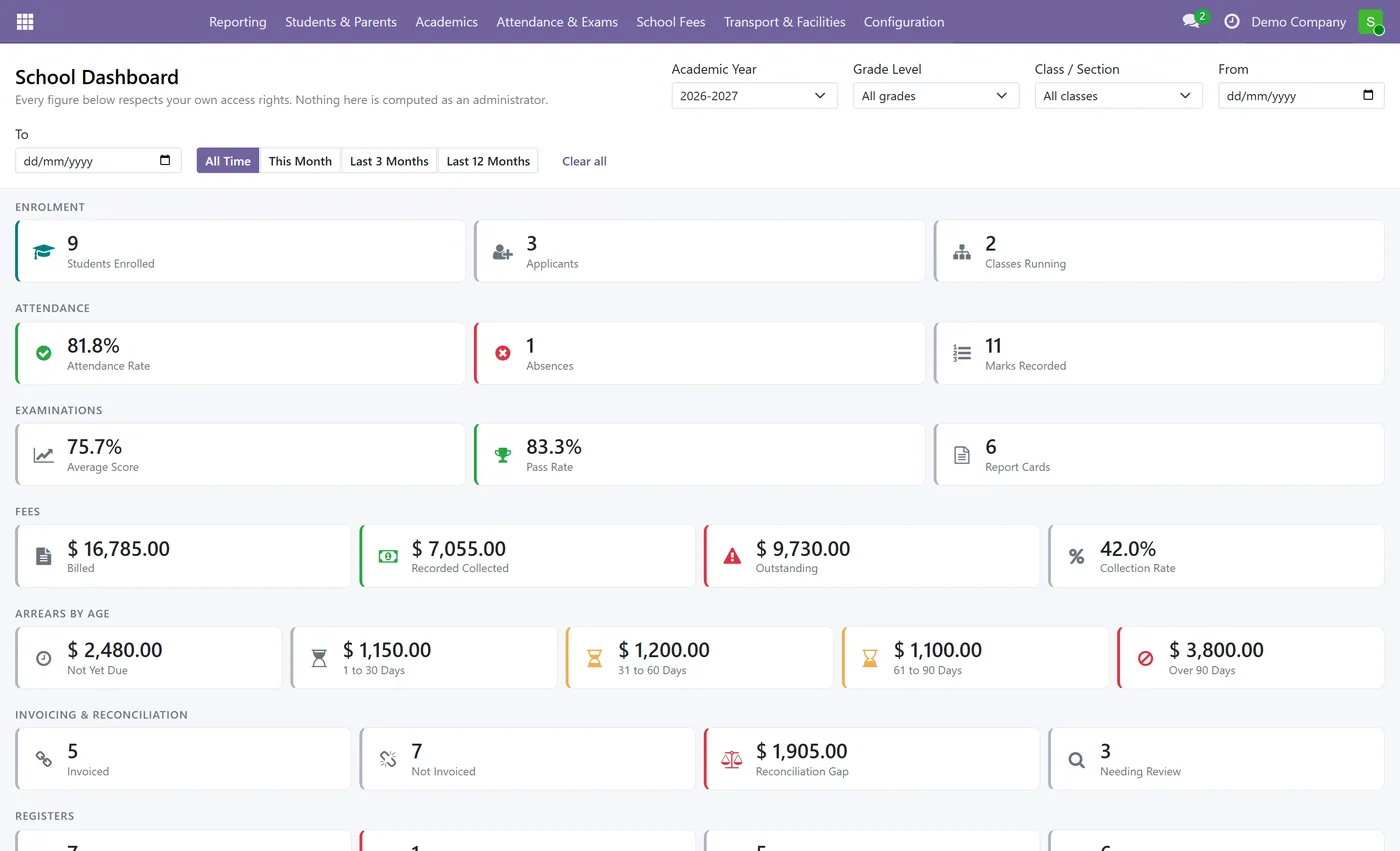
Task: Open the conversations chat bubble icon
Action: pyautogui.click(x=1190, y=22)
